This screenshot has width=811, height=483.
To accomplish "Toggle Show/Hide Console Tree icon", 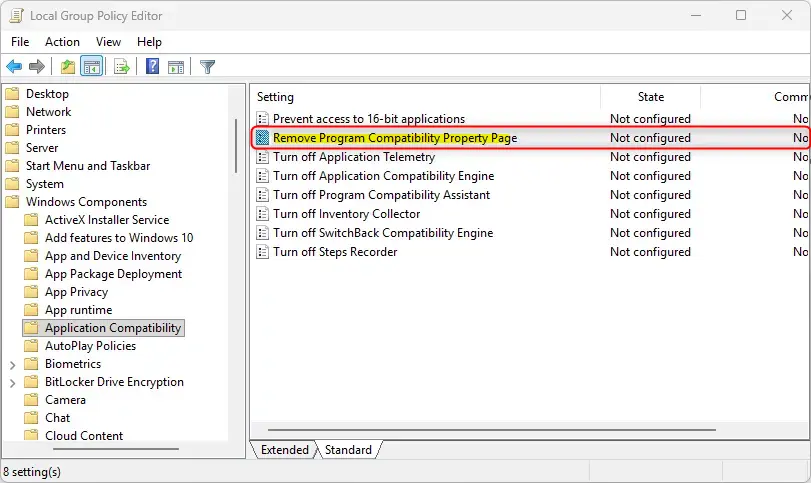I will [92, 67].
